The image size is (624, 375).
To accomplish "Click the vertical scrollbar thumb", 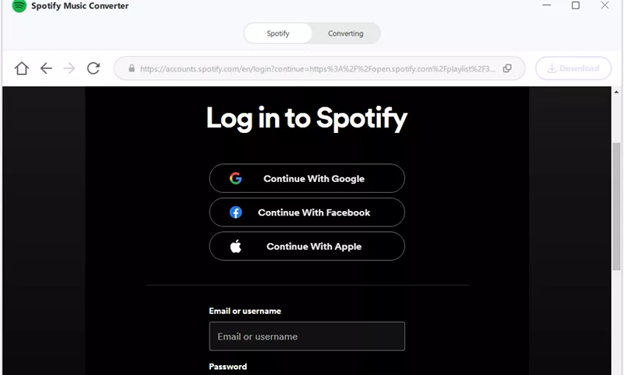I will pyautogui.click(x=616, y=206).
